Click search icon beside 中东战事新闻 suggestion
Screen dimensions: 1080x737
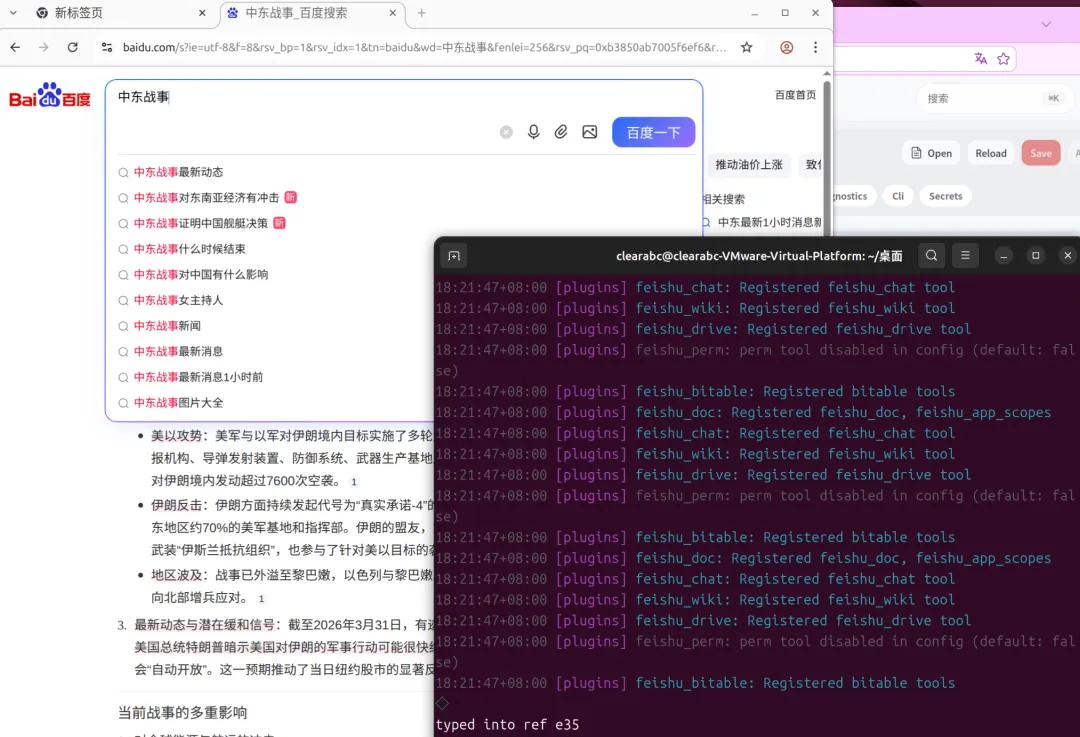123,326
